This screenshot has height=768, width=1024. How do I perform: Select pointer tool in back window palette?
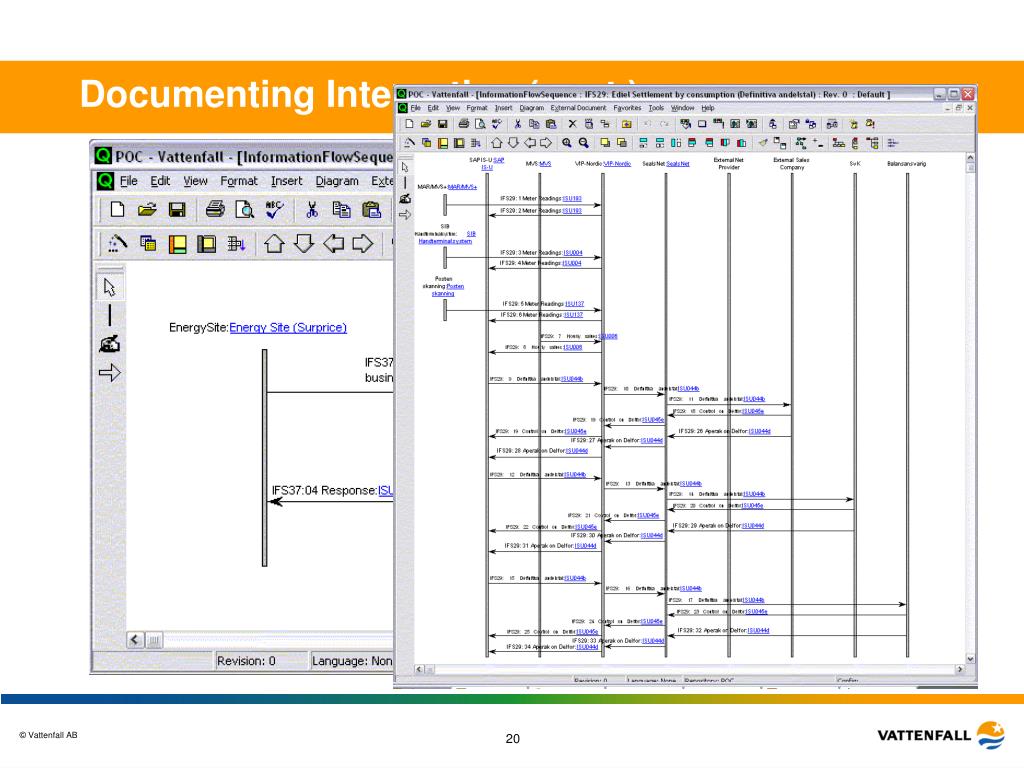(x=110, y=287)
